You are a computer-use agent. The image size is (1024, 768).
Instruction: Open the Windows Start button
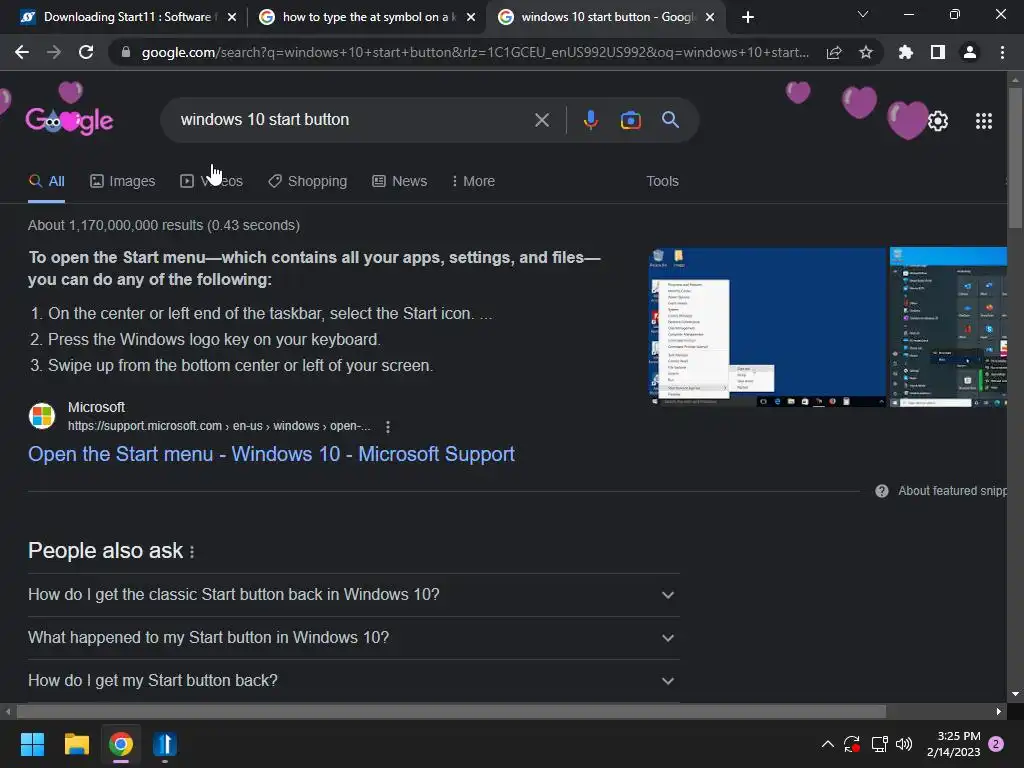coord(32,744)
